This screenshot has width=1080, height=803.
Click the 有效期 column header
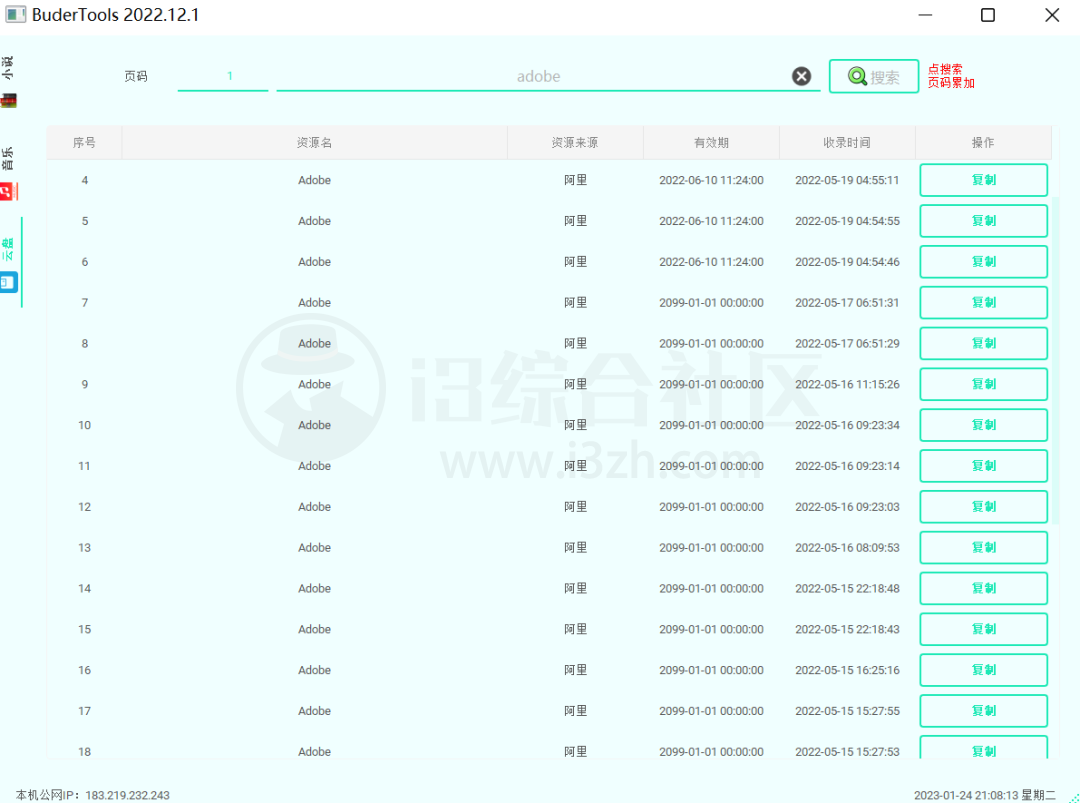click(711, 143)
